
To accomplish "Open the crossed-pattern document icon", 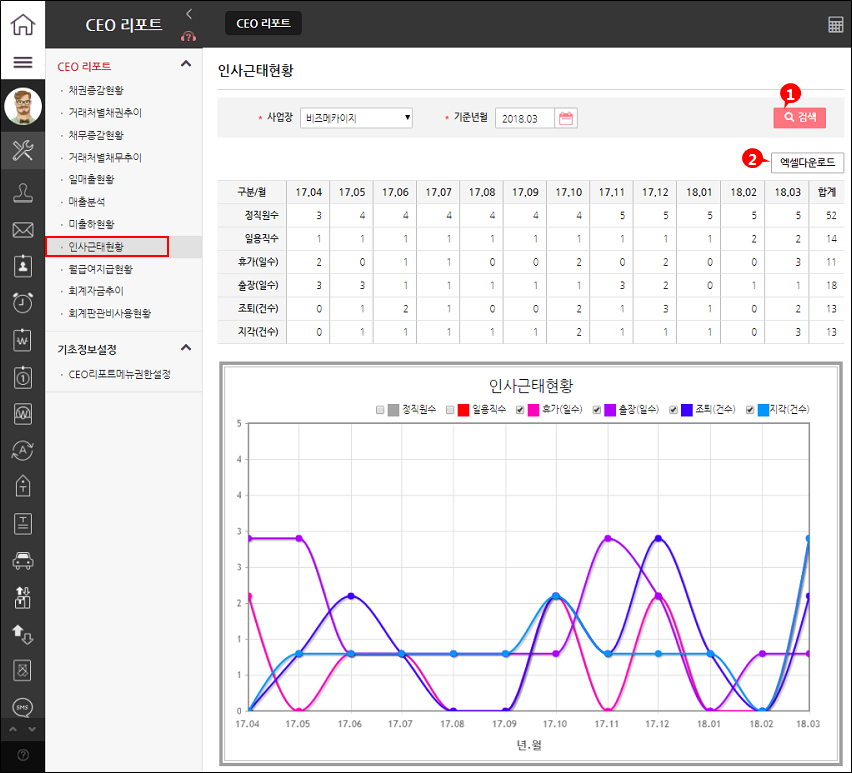I will point(23,670).
